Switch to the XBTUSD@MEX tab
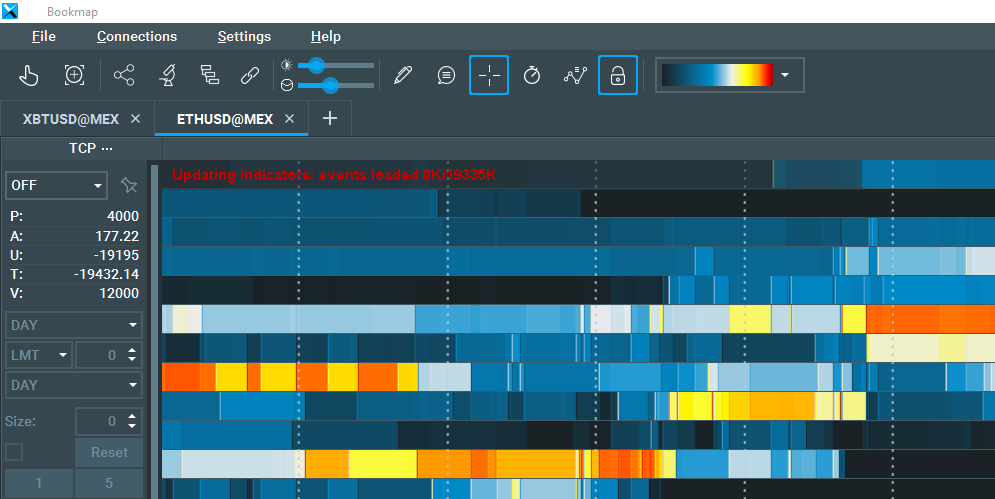 click(71, 119)
